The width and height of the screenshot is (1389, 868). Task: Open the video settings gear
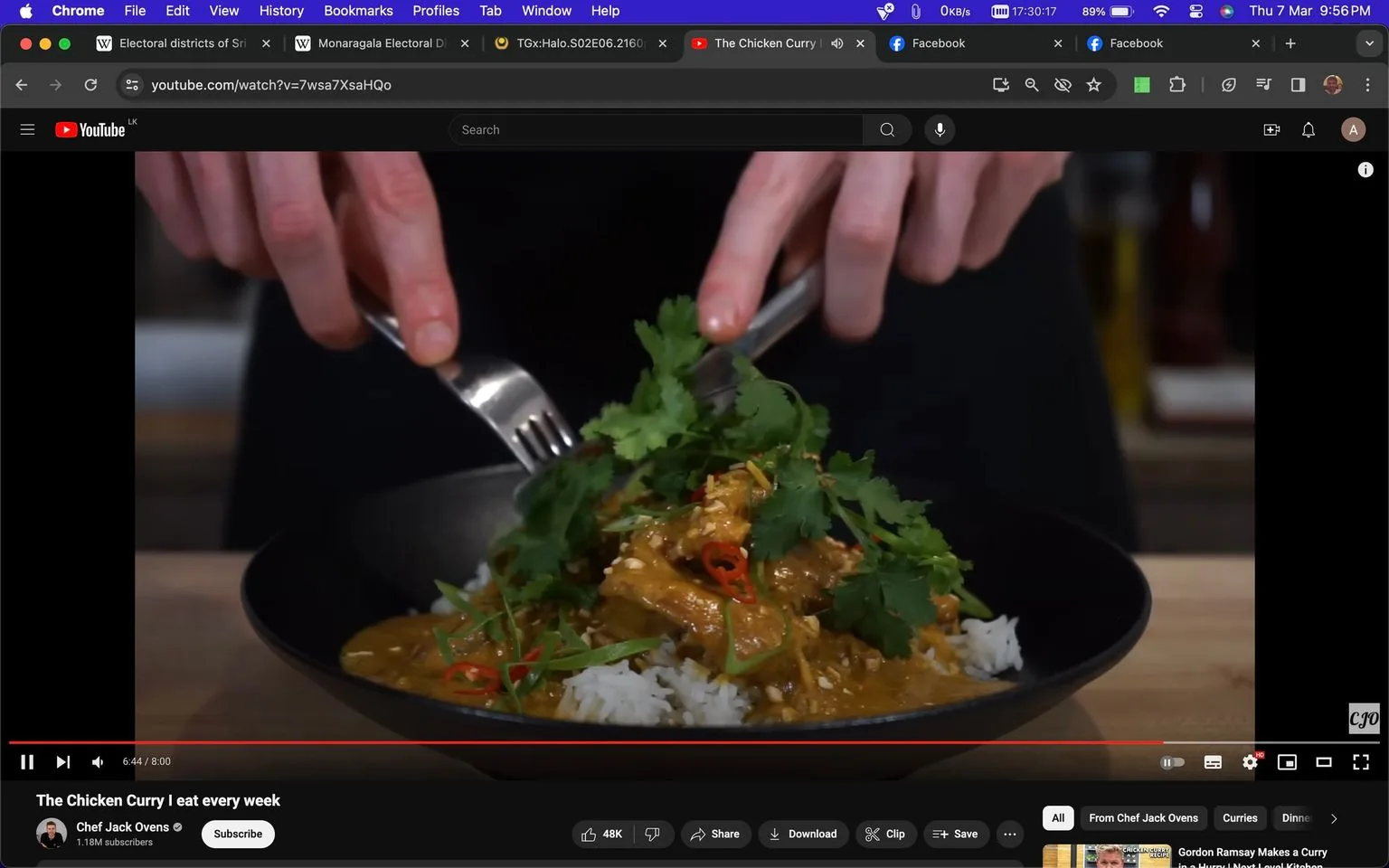pyautogui.click(x=1250, y=761)
